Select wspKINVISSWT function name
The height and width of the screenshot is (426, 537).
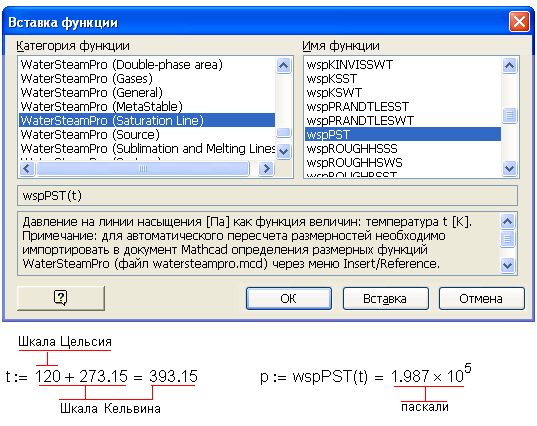point(403,64)
